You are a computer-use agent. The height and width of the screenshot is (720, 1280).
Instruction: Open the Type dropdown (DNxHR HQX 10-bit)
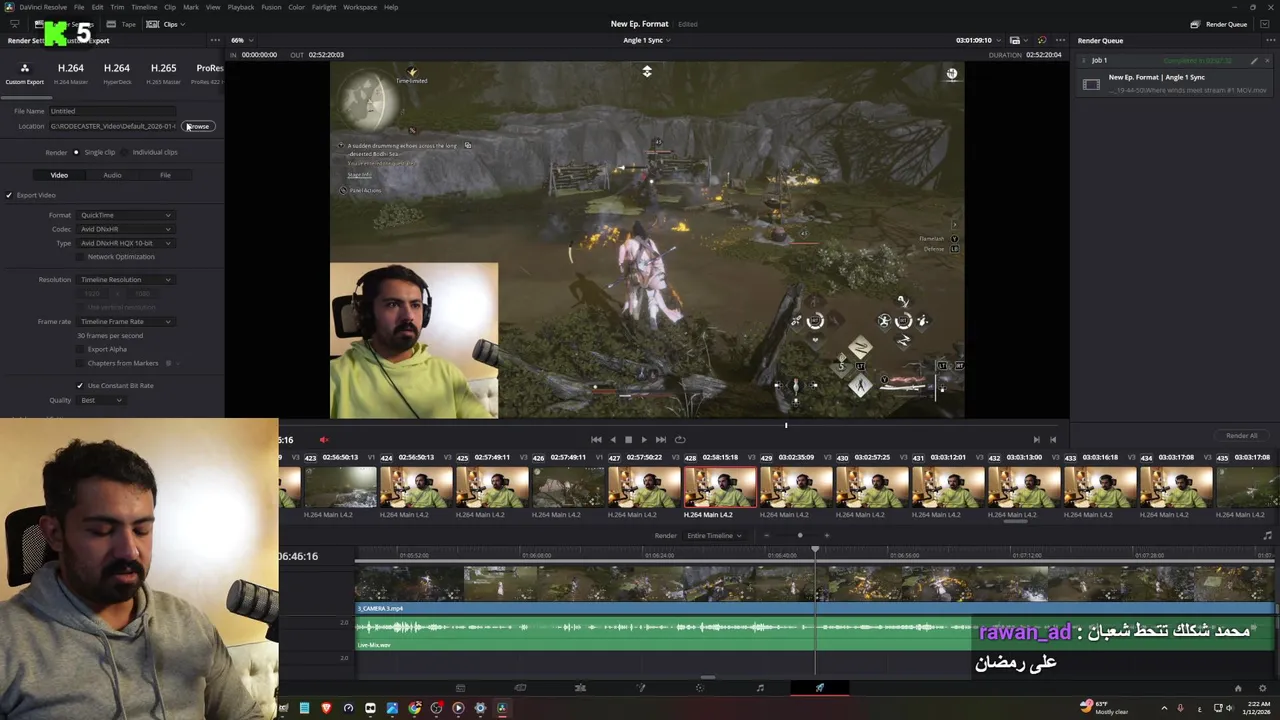125,243
